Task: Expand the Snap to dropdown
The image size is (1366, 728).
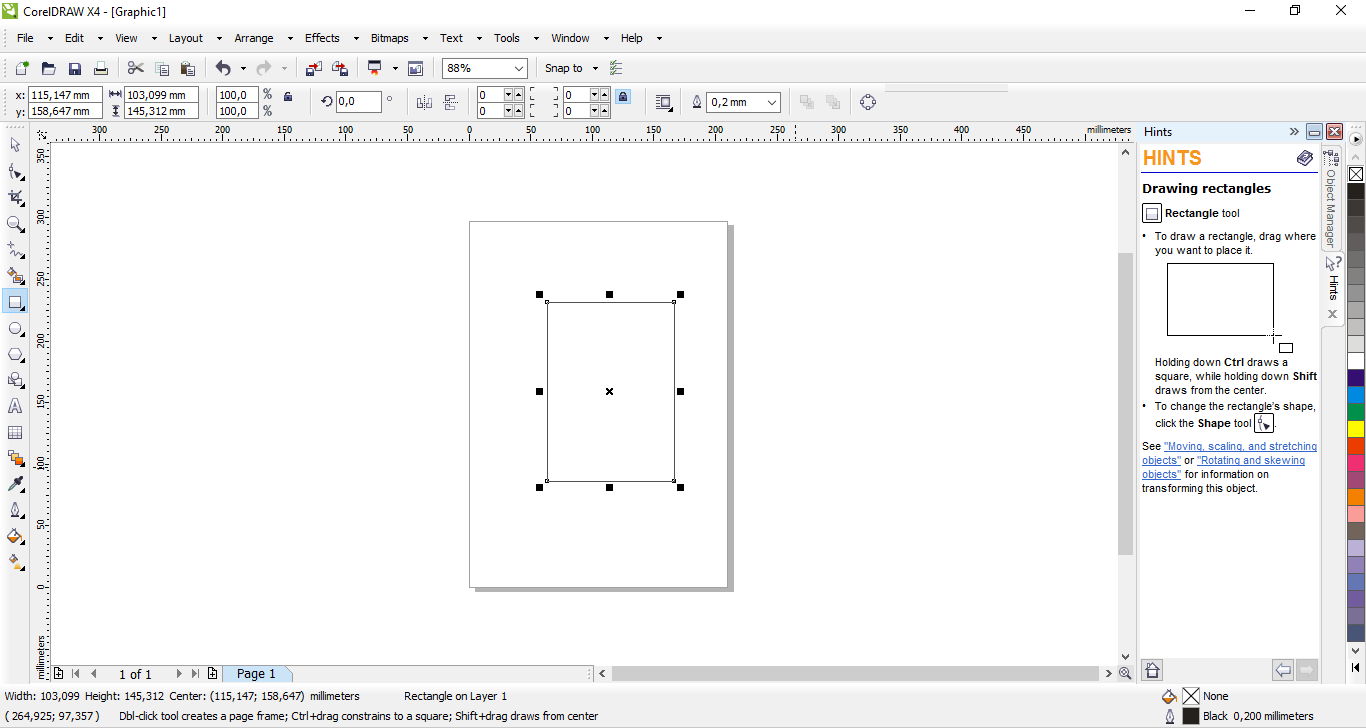Action: 595,68
